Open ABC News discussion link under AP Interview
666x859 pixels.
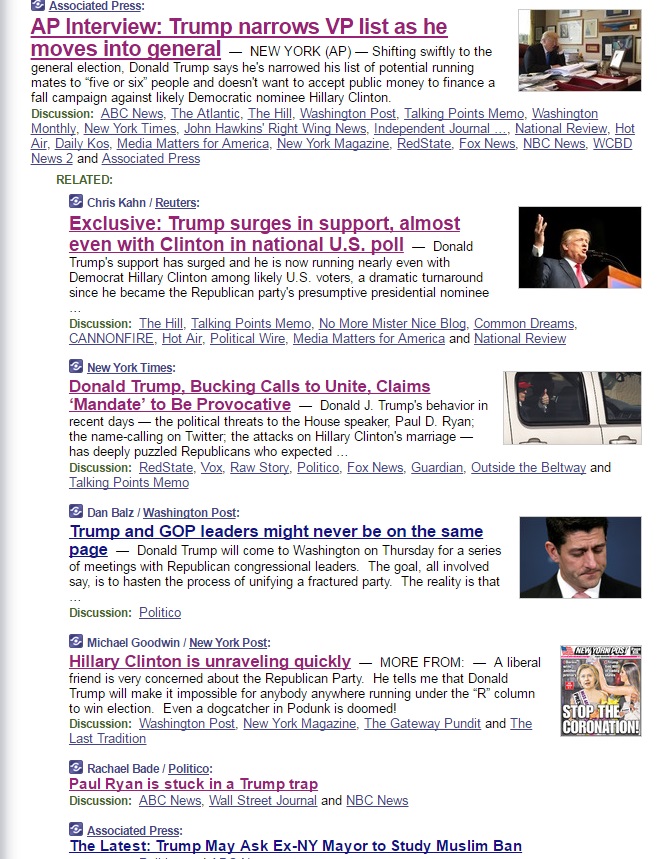(132, 113)
